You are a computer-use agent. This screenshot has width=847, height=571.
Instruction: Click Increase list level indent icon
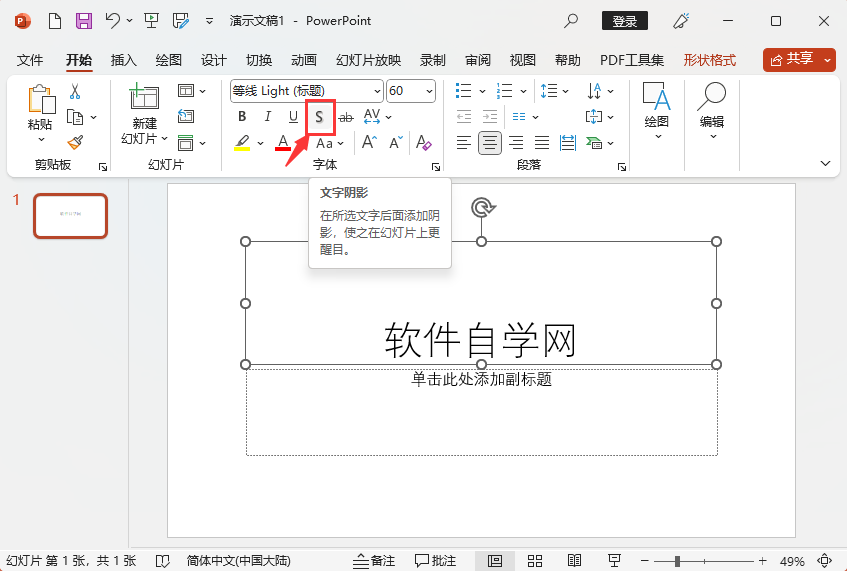[x=489, y=116]
